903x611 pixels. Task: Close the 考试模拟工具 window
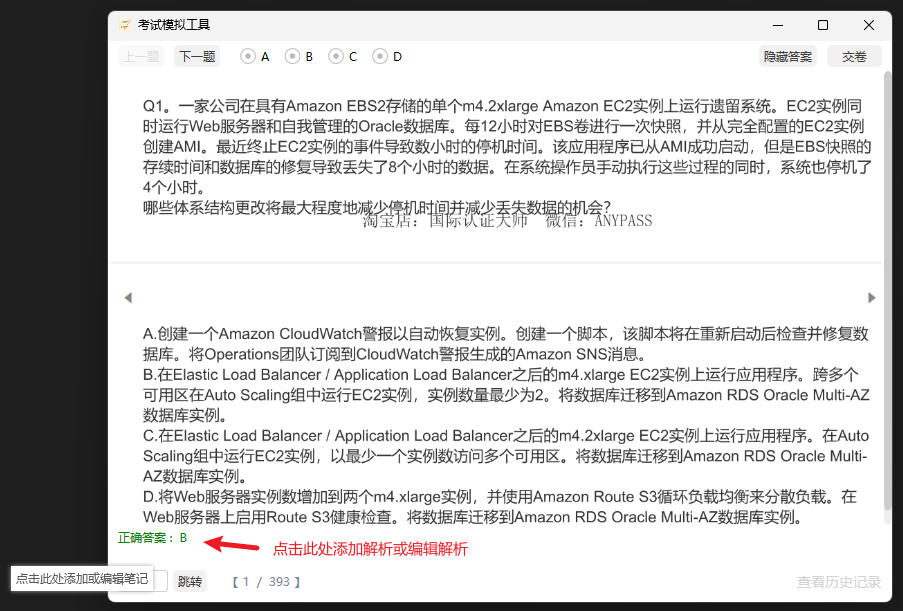coord(869,25)
